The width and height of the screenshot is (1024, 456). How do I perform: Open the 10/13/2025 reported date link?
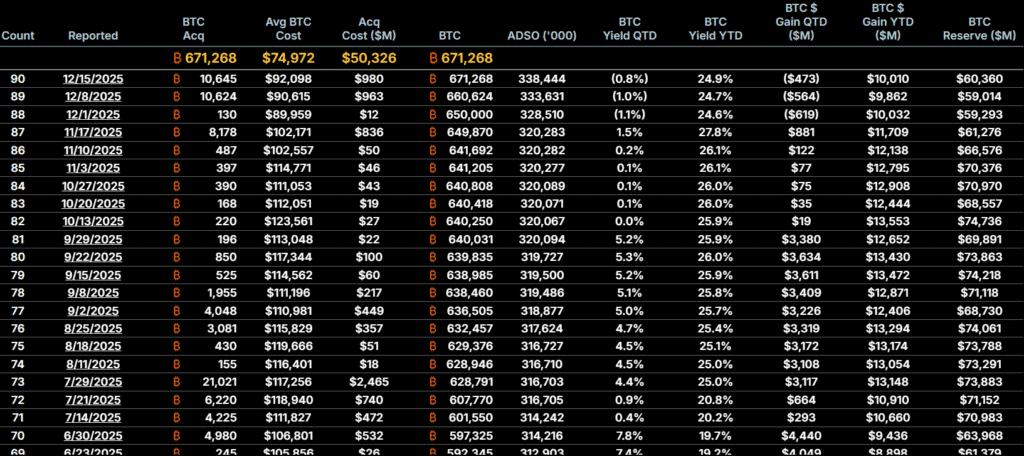(x=93, y=221)
